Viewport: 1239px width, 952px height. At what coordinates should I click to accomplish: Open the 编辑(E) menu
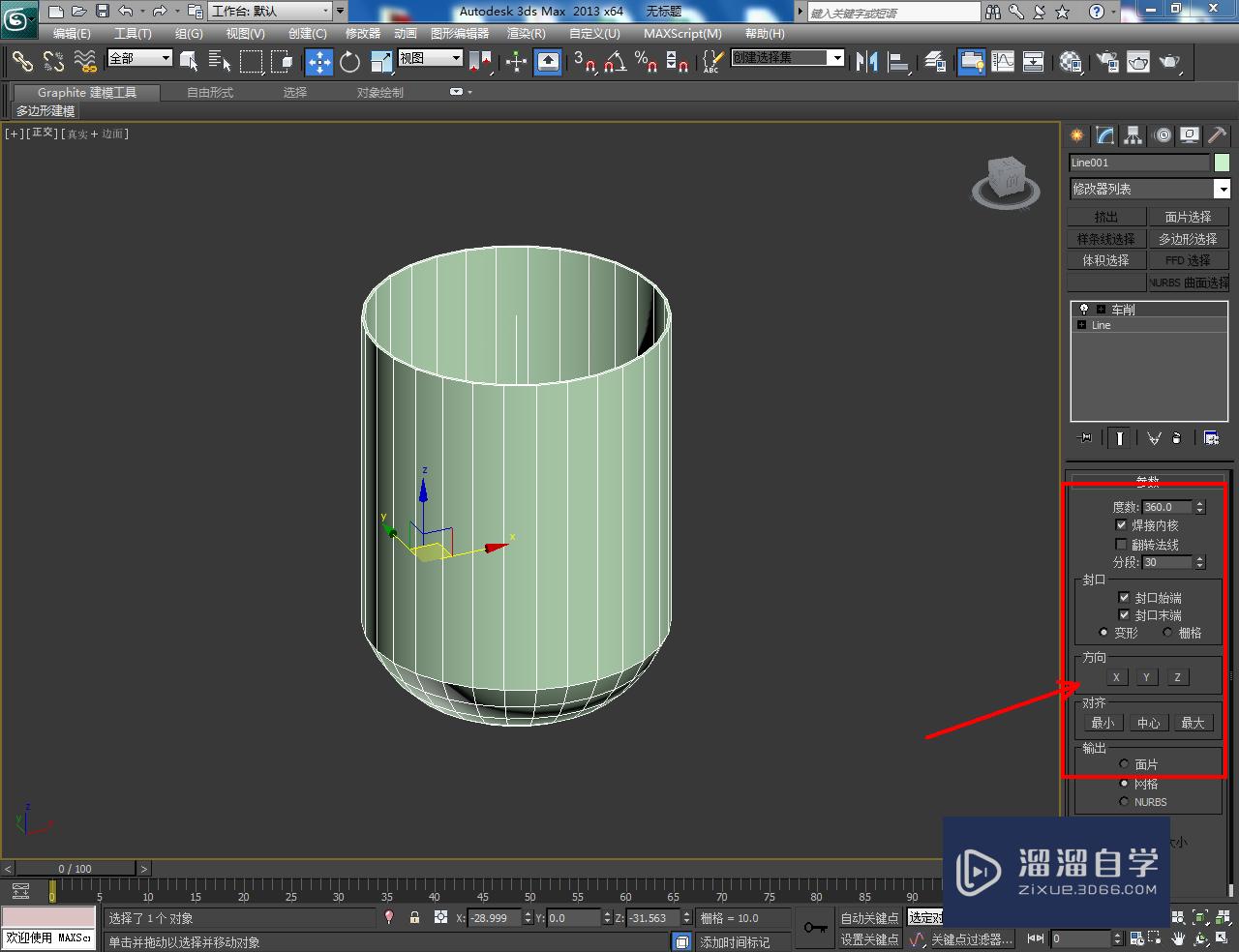(x=71, y=33)
